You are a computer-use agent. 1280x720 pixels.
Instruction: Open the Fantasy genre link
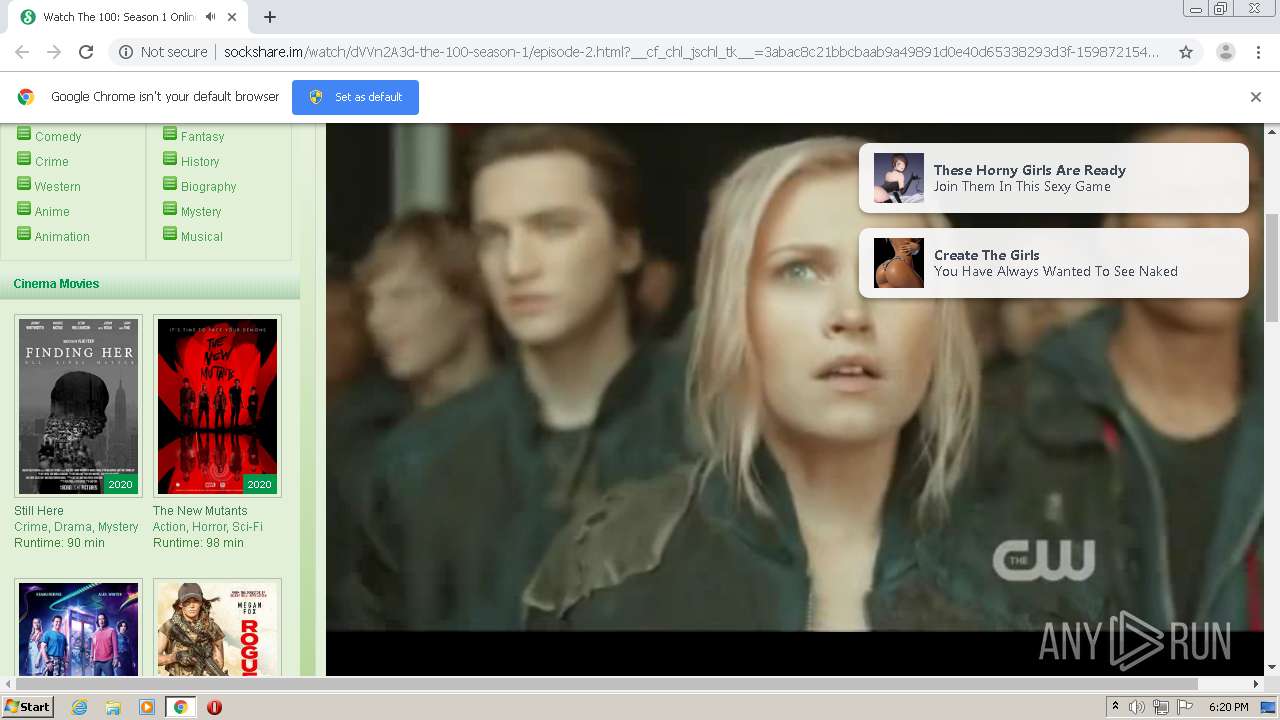(x=202, y=137)
